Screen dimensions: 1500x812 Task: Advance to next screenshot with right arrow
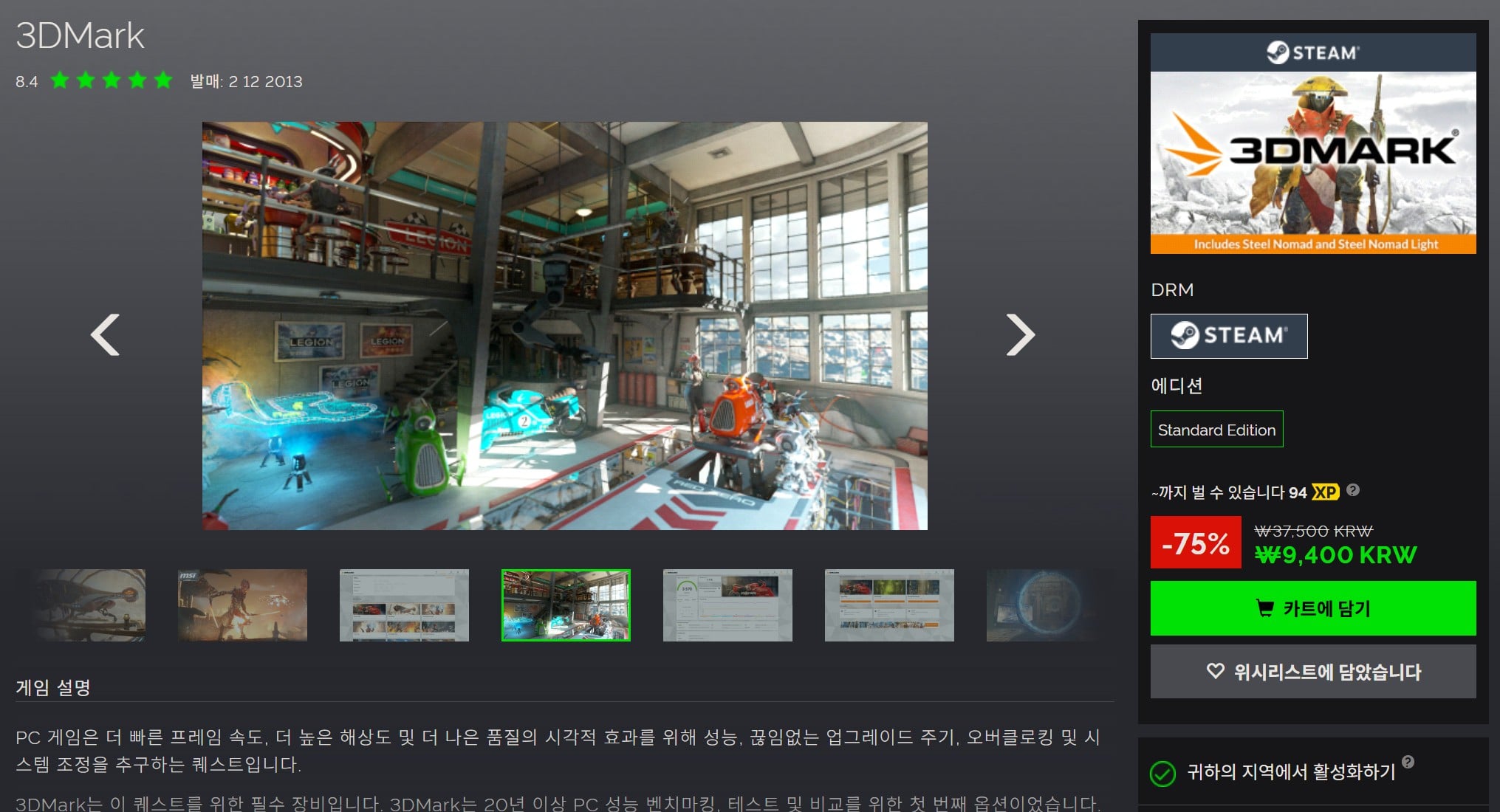tap(1021, 335)
